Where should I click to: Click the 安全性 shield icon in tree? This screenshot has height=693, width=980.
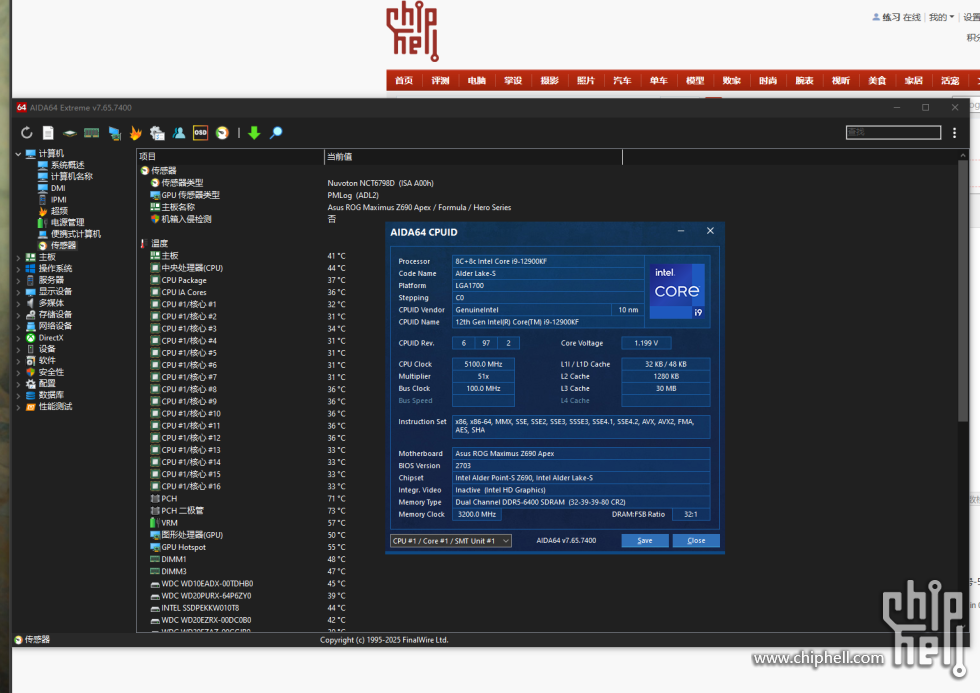(30, 372)
